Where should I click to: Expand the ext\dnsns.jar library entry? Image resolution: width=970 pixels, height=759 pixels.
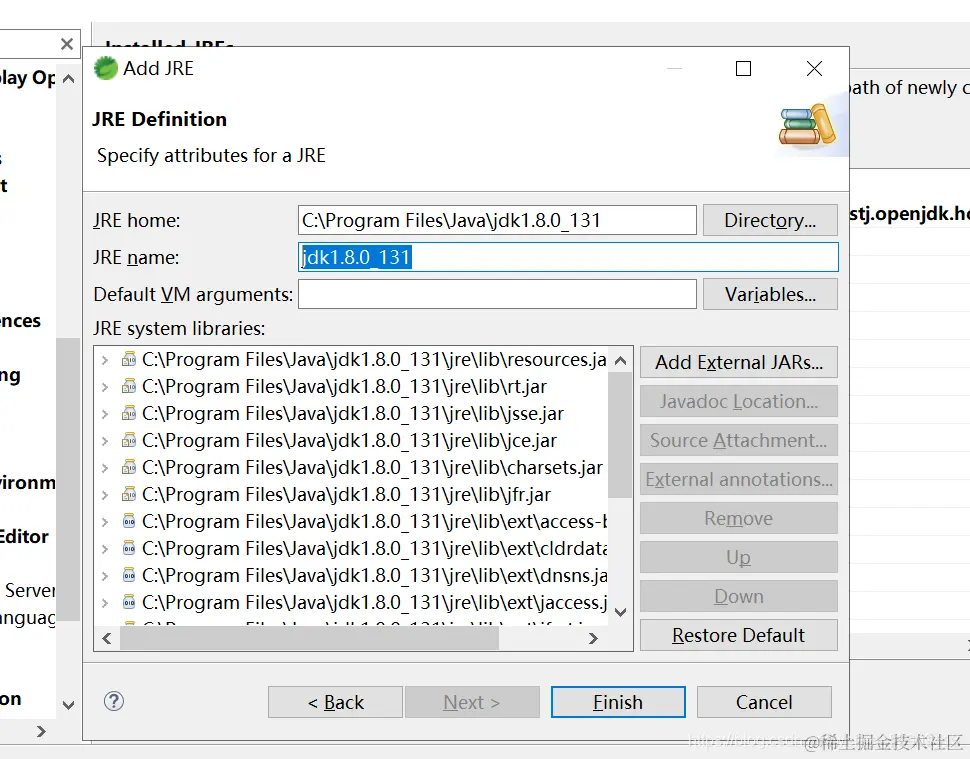pos(105,576)
